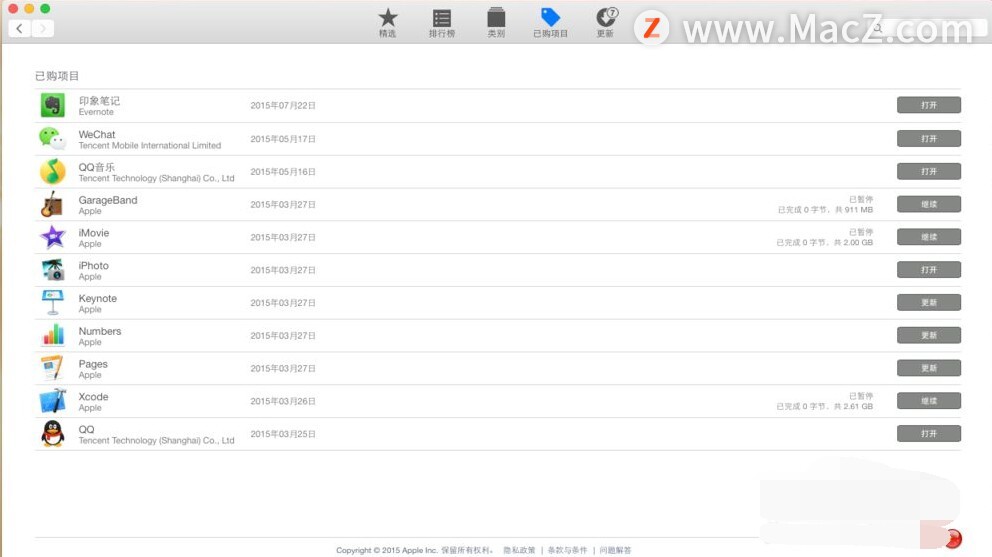The height and width of the screenshot is (557, 992).
Task: Click the QQ音乐 app title
Action: (97, 167)
